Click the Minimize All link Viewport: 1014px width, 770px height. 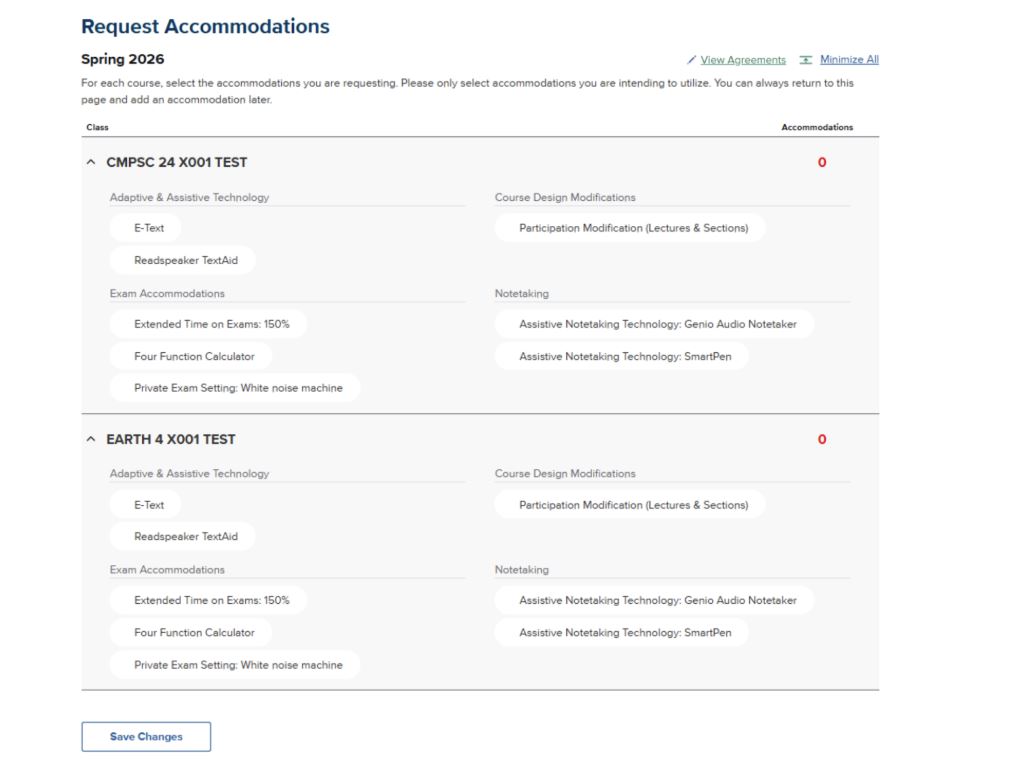(849, 59)
